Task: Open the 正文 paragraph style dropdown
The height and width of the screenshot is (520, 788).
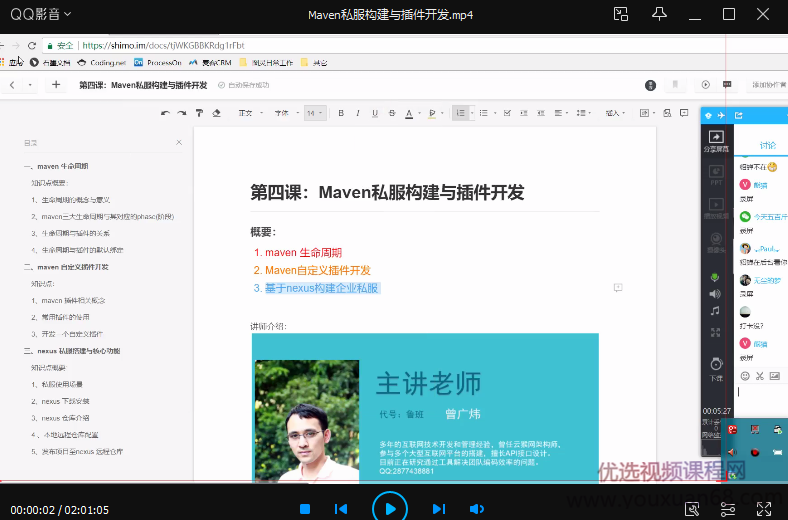Action: [x=250, y=113]
